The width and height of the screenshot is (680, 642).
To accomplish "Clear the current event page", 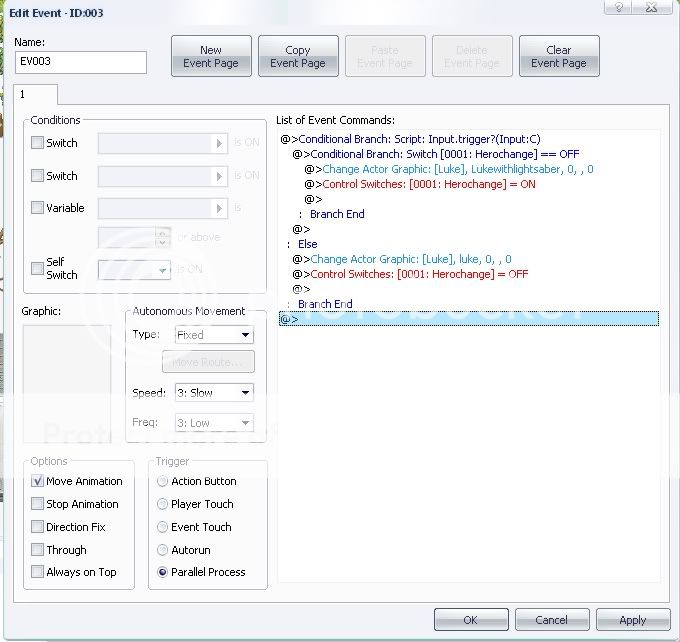I will 558,57.
